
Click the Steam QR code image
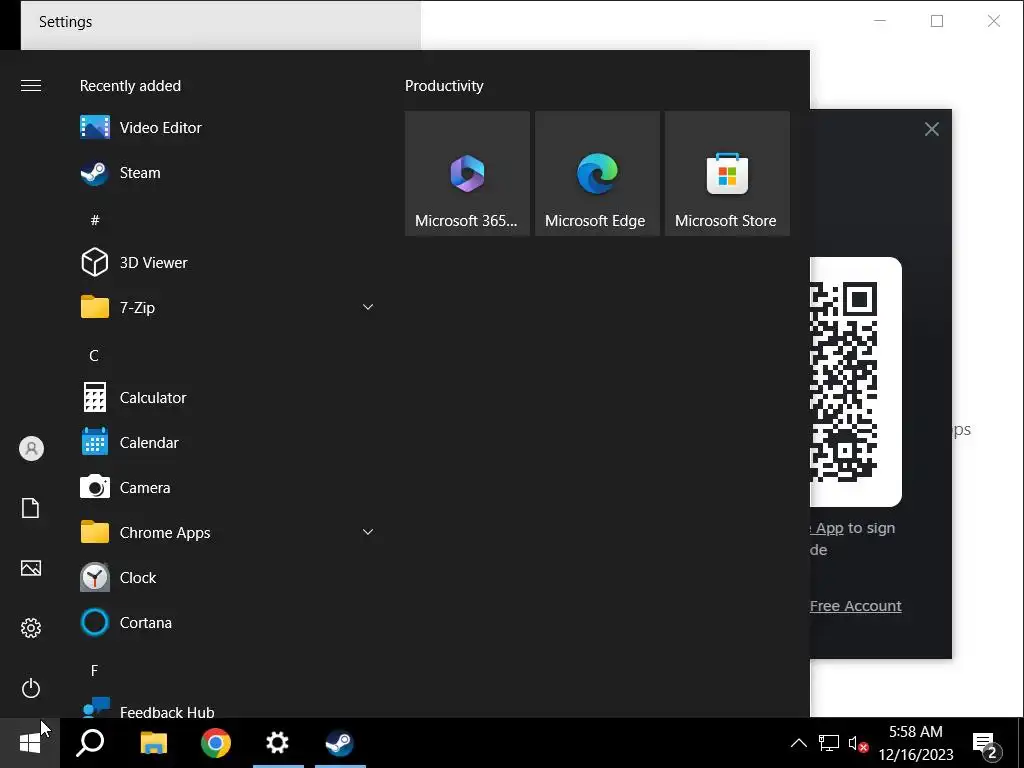pyautogui.click(x=856, y=381)
